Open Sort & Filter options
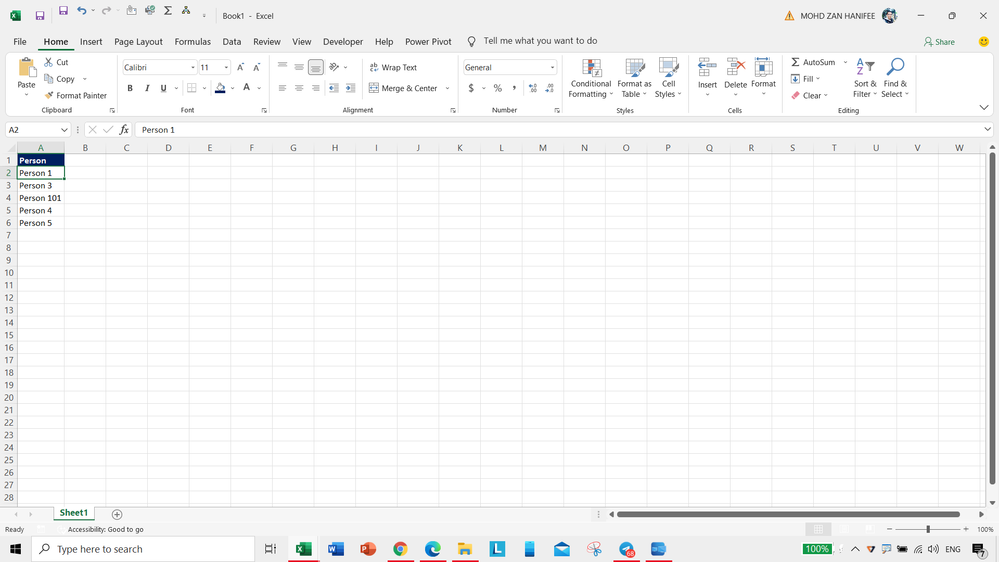This screenshot has height=562, width=999. 865,78
